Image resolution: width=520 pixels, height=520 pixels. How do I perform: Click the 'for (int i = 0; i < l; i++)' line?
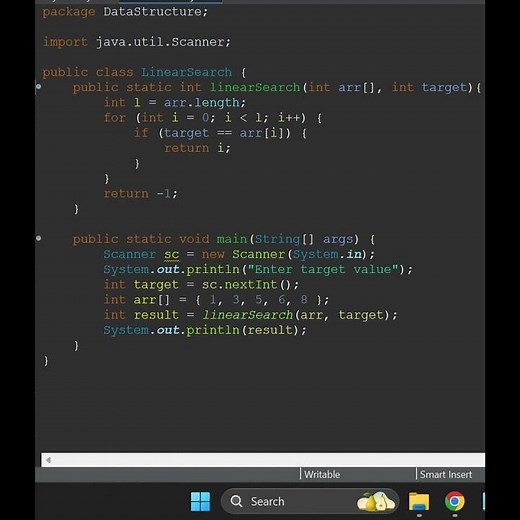(x=213, y=118)
